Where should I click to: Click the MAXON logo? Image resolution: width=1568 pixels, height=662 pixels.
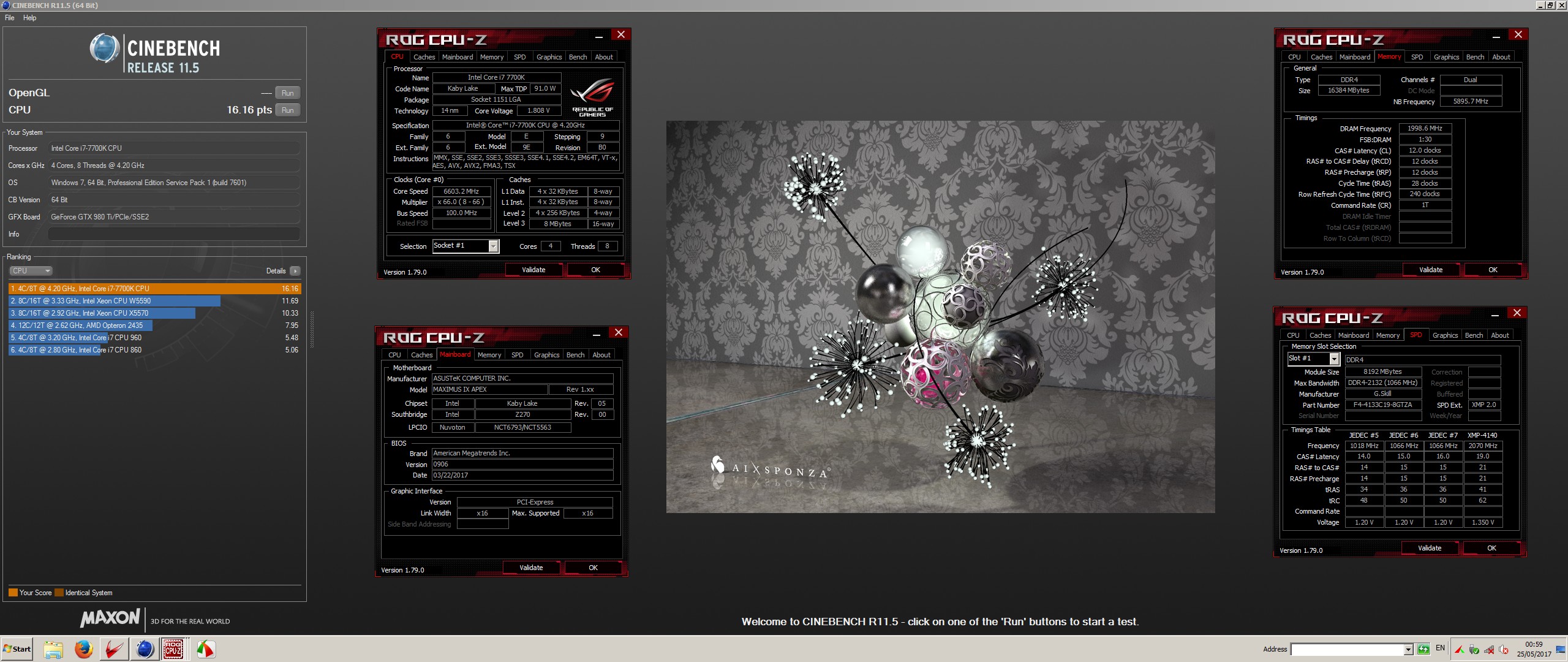110,618
